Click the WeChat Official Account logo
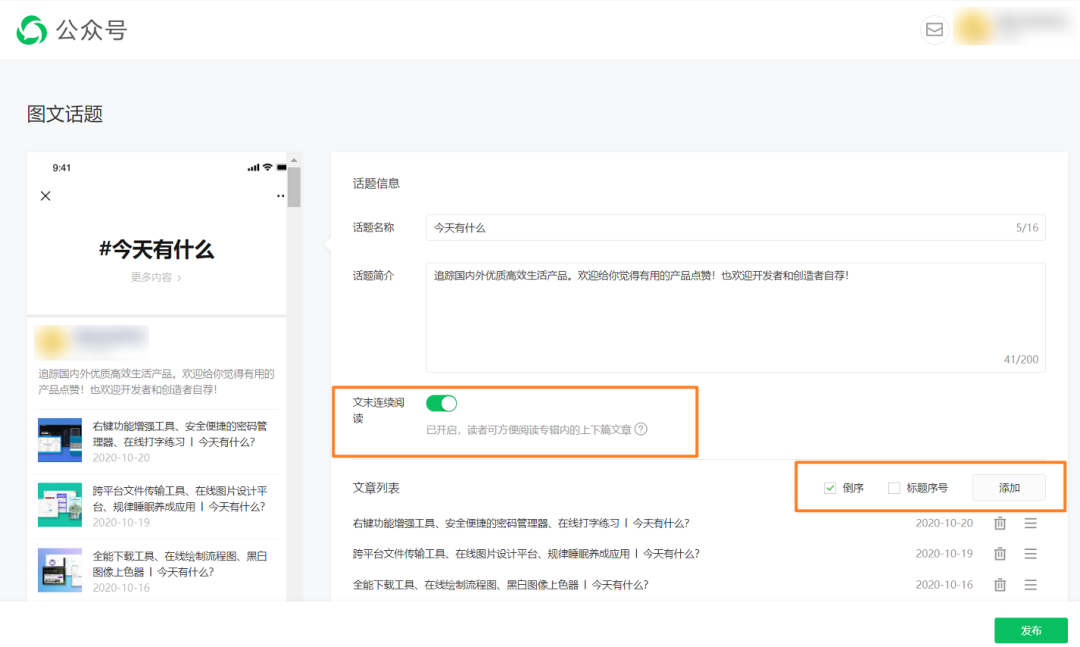The width and height of the screenshot is (1080, 647). pos(32,30)
